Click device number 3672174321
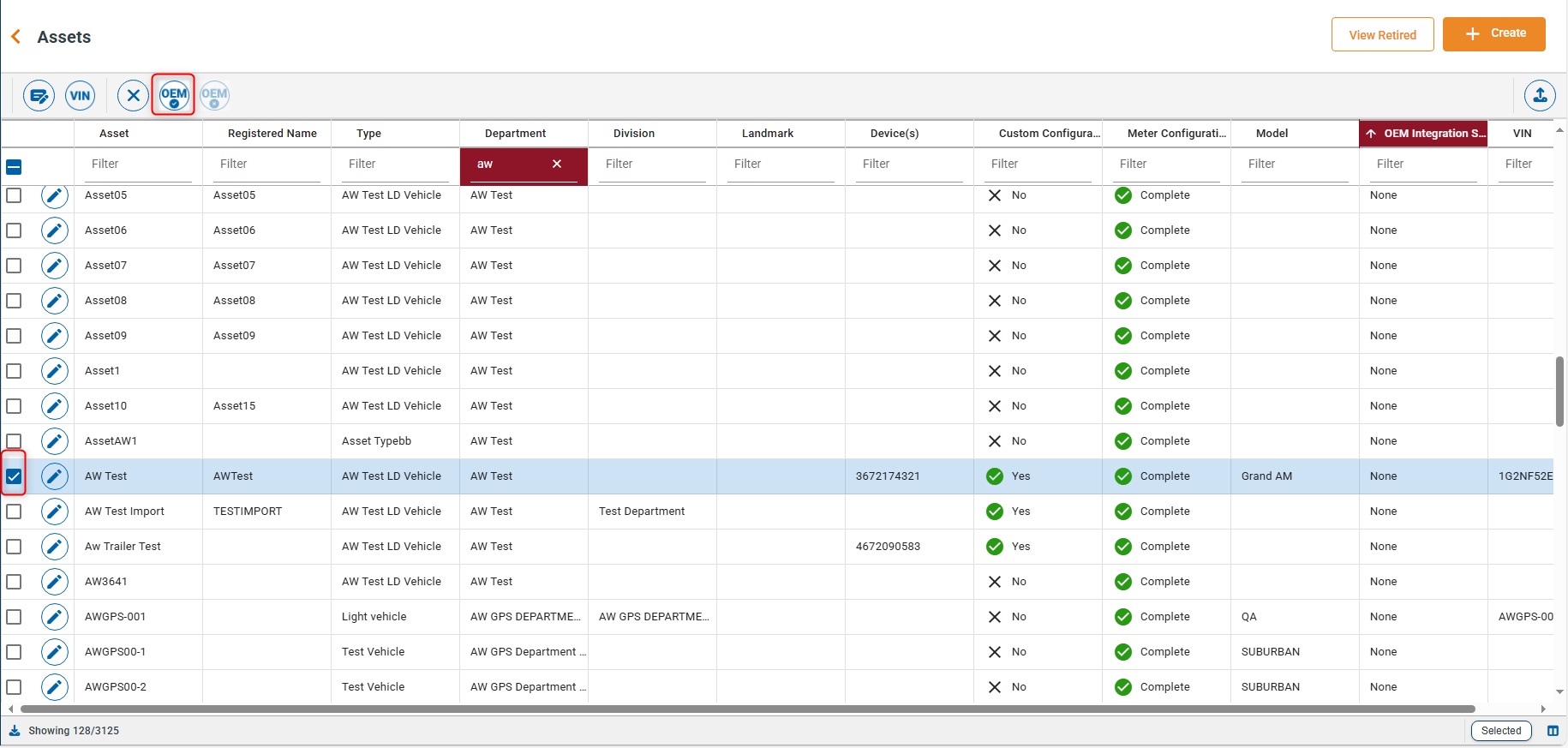 [x=888, y=476]
